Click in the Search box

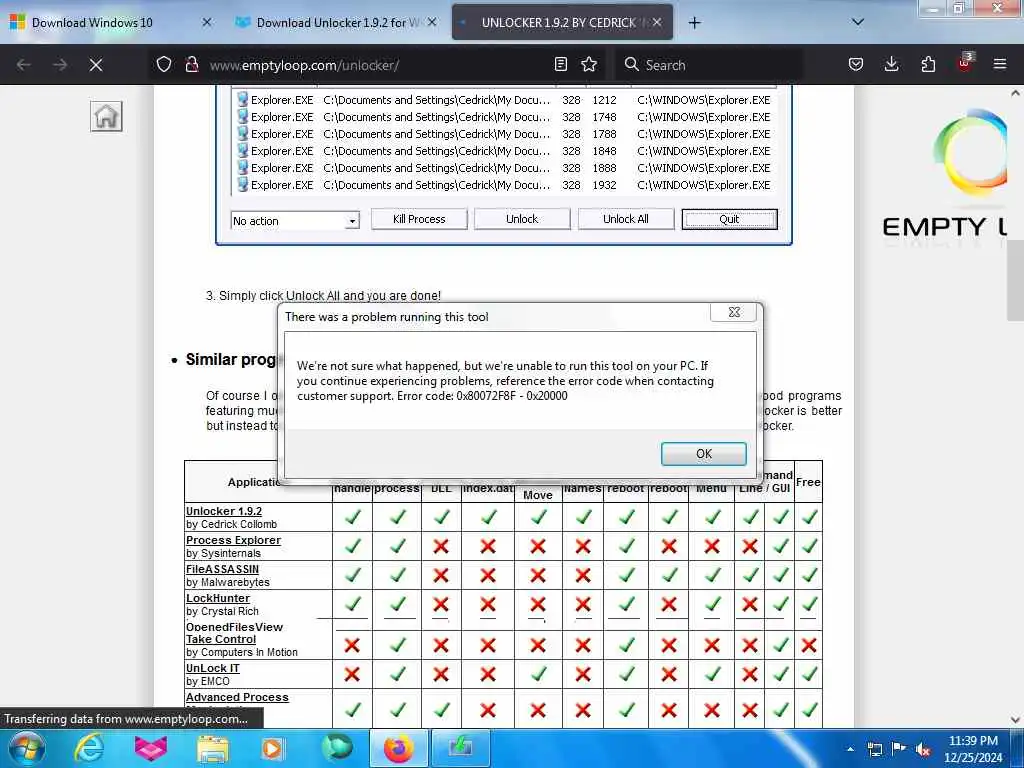click(x=709, y=65)
